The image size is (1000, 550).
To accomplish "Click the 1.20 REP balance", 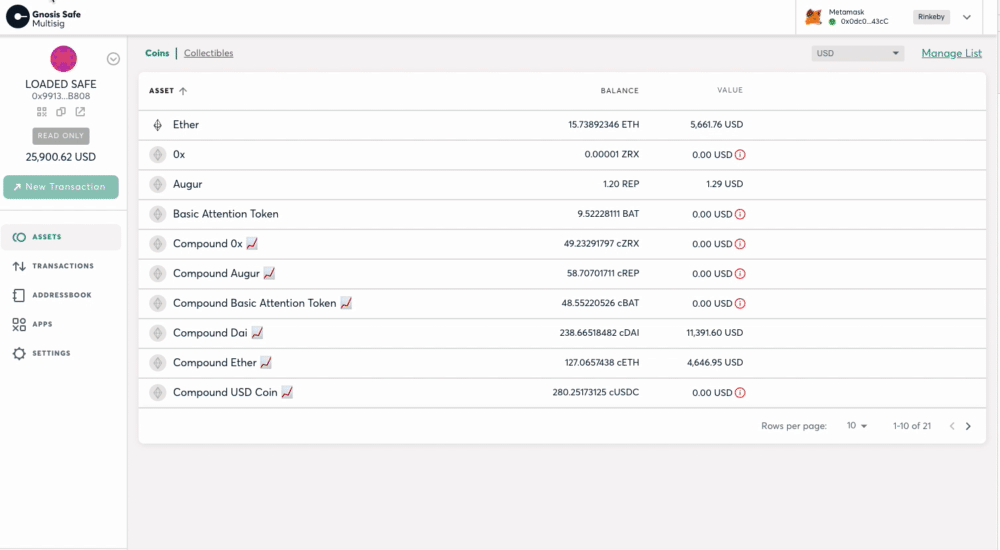I will (621, 184).
